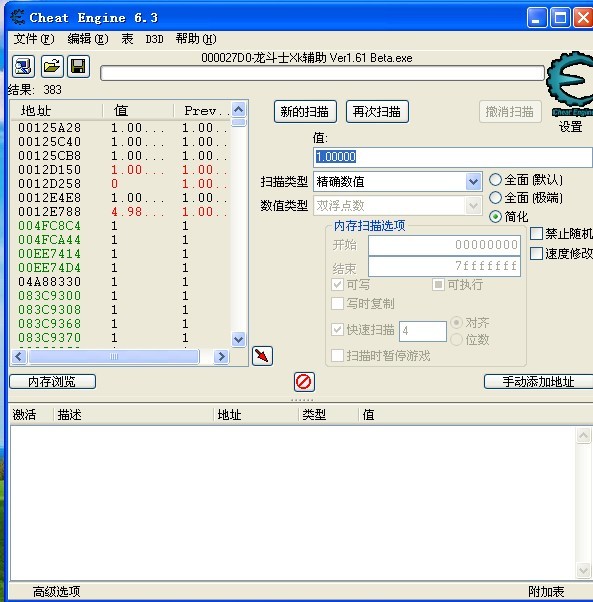Screen dimensions: 593x602
Task: Select result address 00125A28
Action: click(50, 128)
